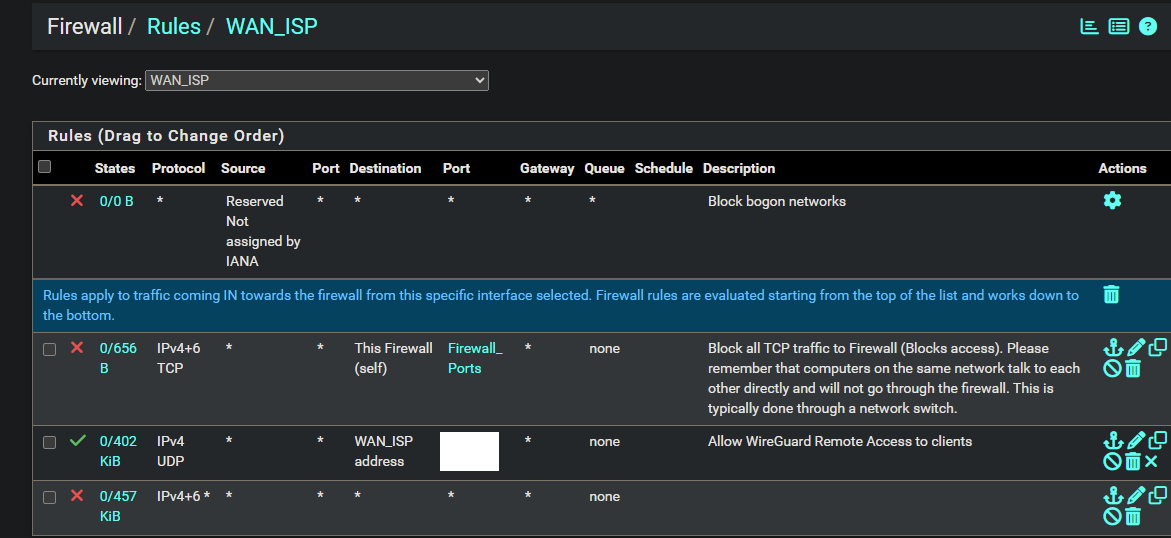The width and height of the screenshot is (1171, 538).
Task: Click the Schedule column header
Action: 663,168
